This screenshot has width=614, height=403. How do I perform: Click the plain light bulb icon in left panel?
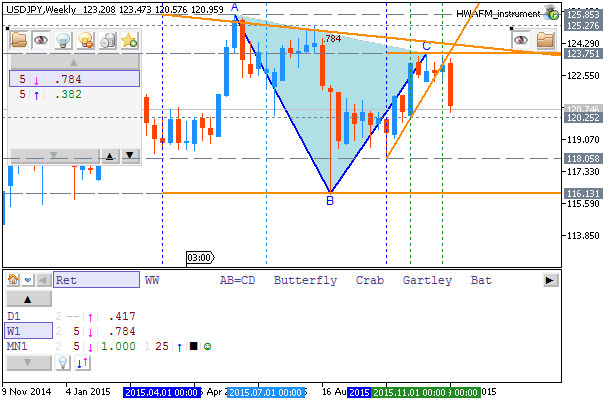point(63,40)
